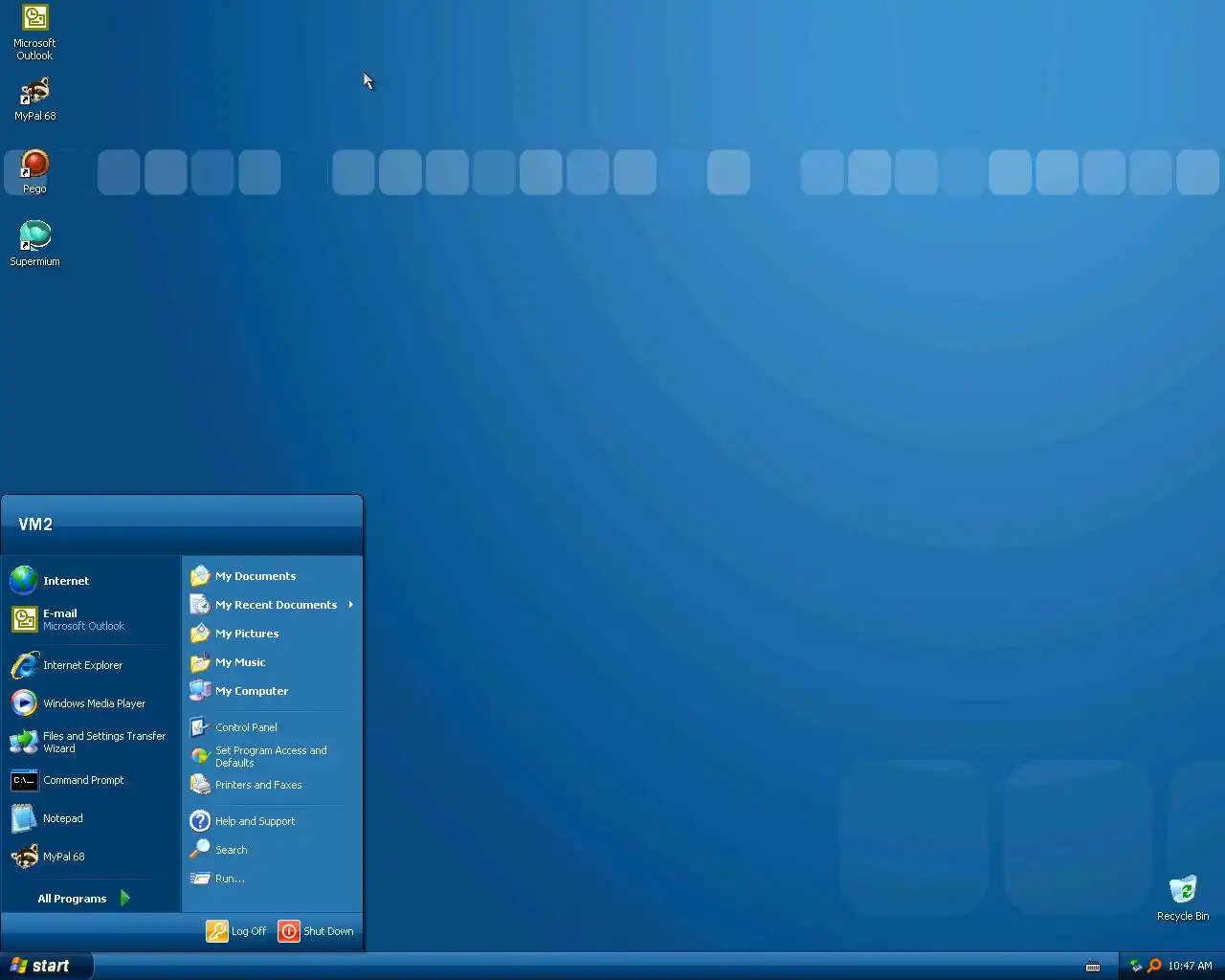Click the Log Off button
This screenshot has height=980, width=1225.
point(236,931)
